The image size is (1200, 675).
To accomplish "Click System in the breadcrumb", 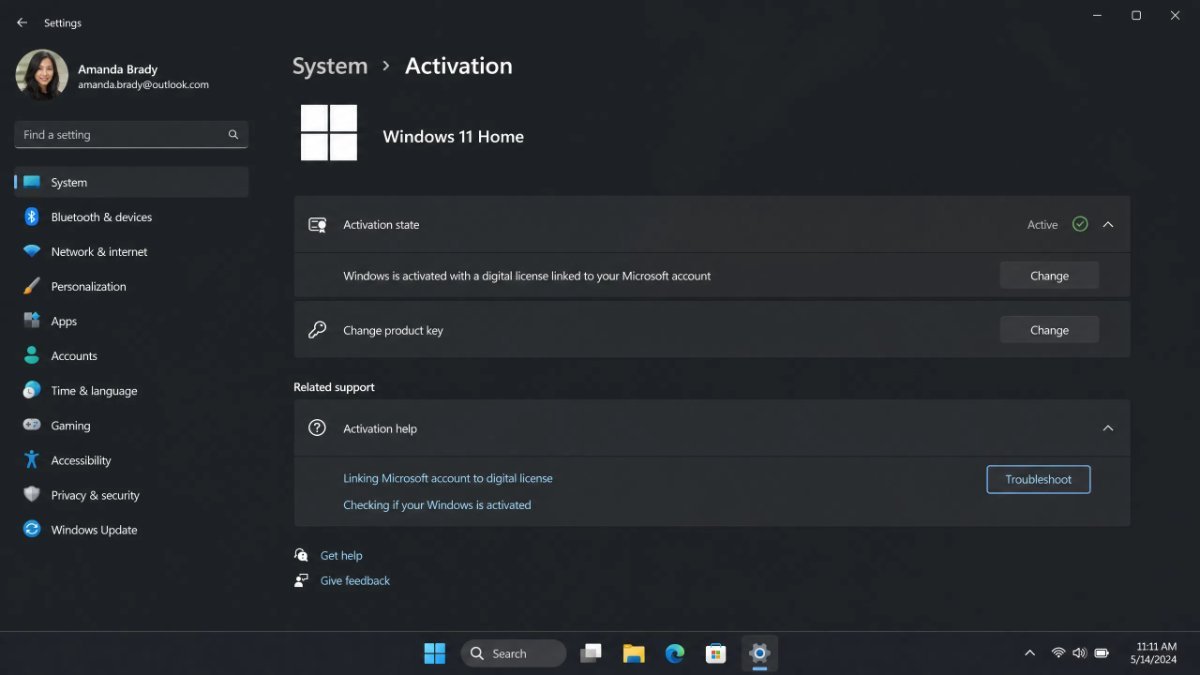I will coord(330,66).
